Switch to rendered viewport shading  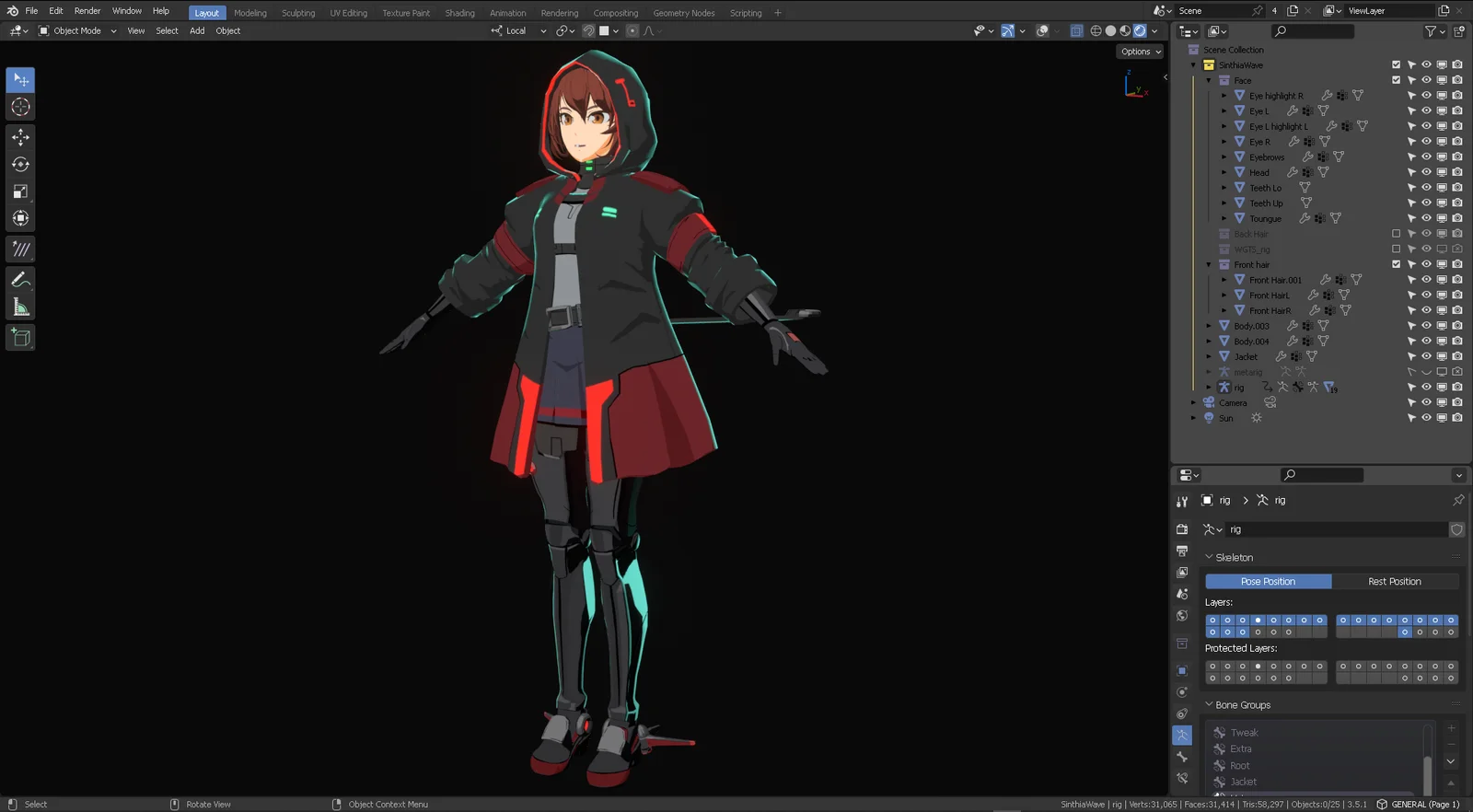1140,30
